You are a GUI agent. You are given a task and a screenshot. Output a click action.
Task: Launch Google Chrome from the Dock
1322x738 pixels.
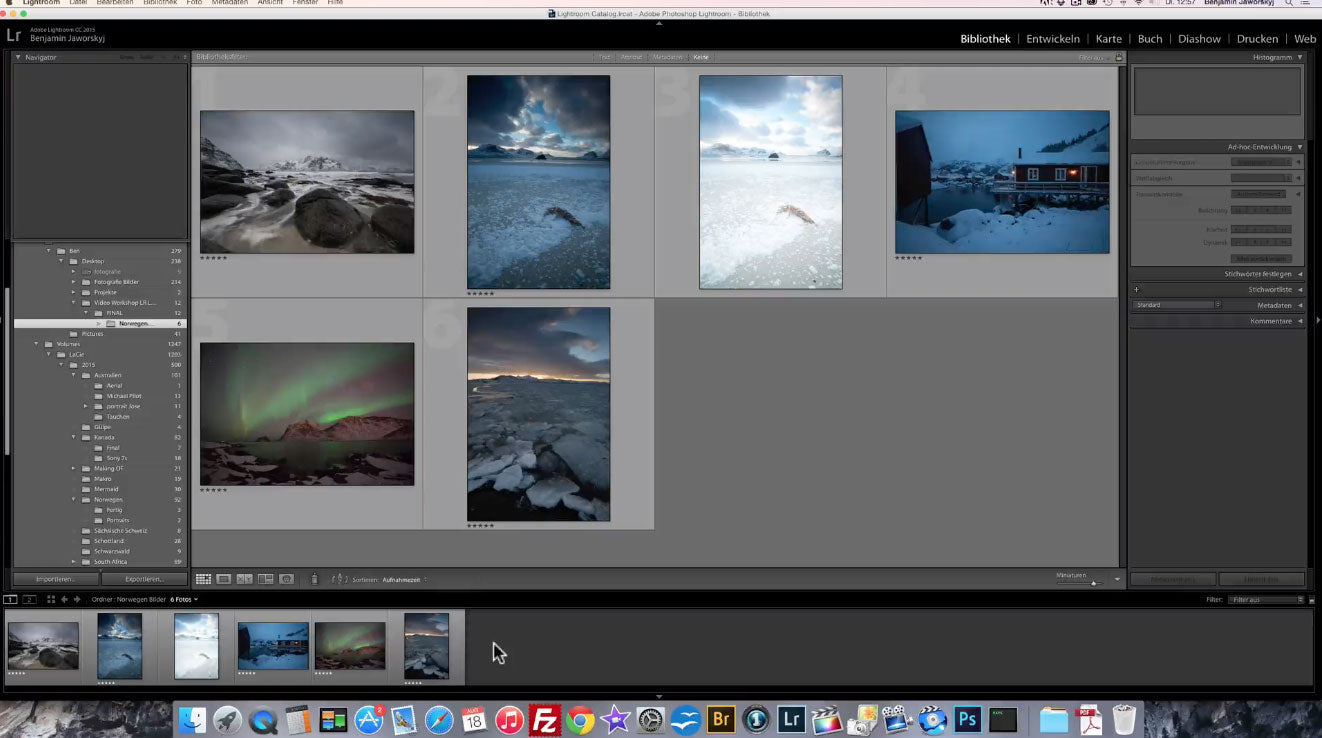(x=579, y=719)
